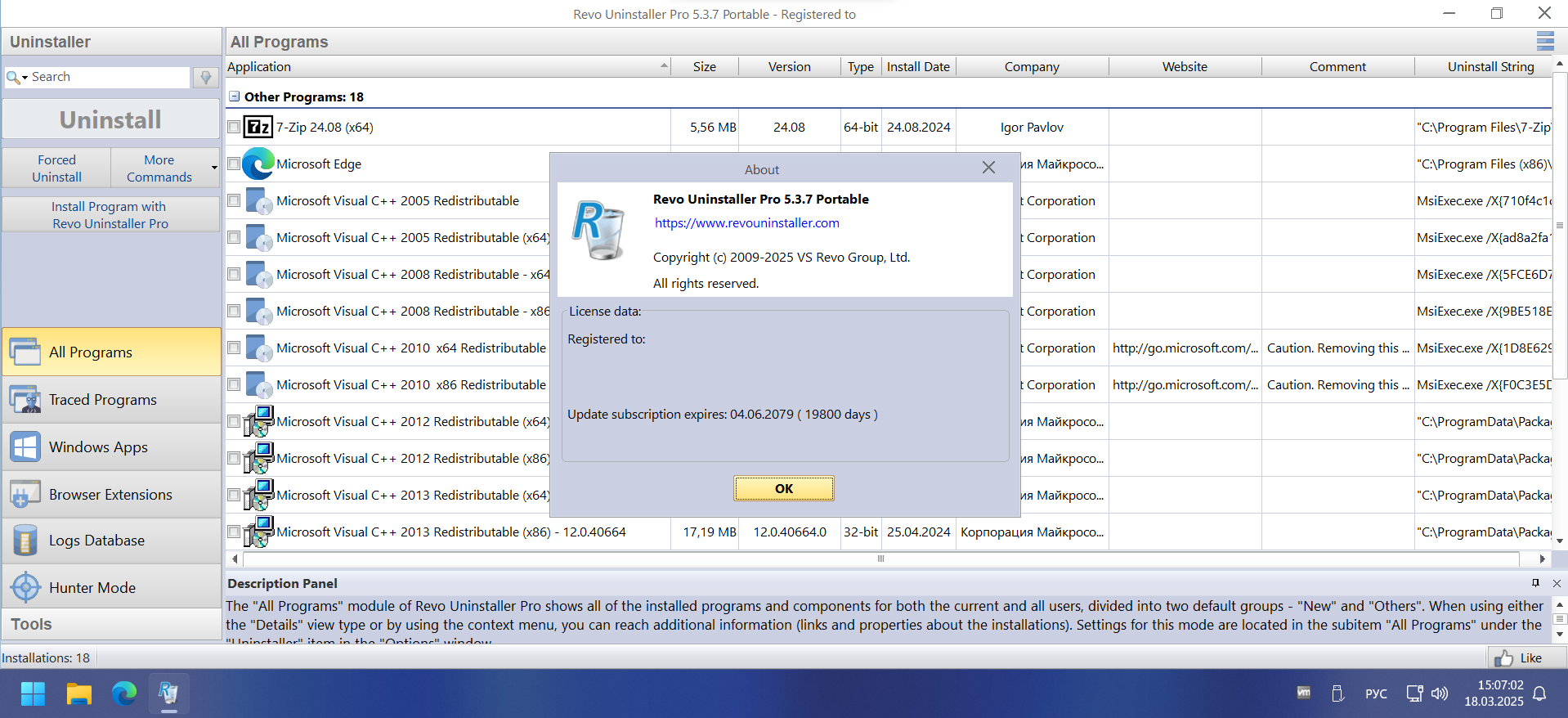This screenshot has width=1568, height=718.
Task: Activate Hunter Mode
Action: (111, 587)
